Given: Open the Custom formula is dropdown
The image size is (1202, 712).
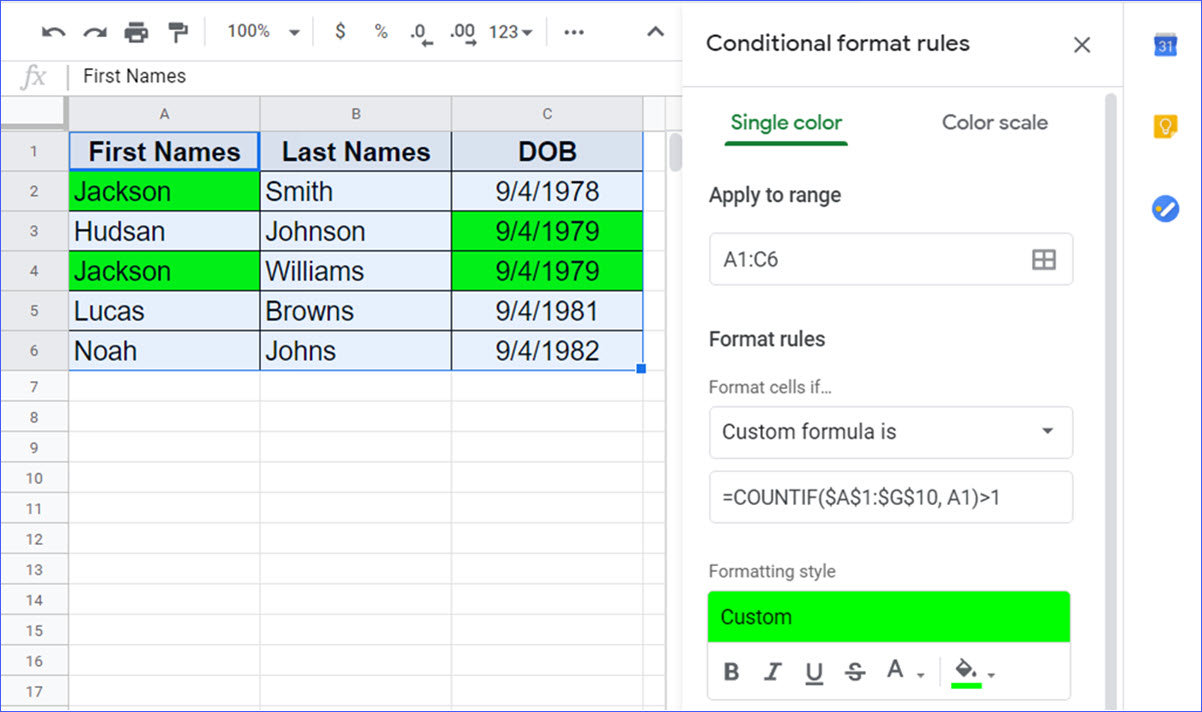Looking at the screenshot, I should (890, 432).
